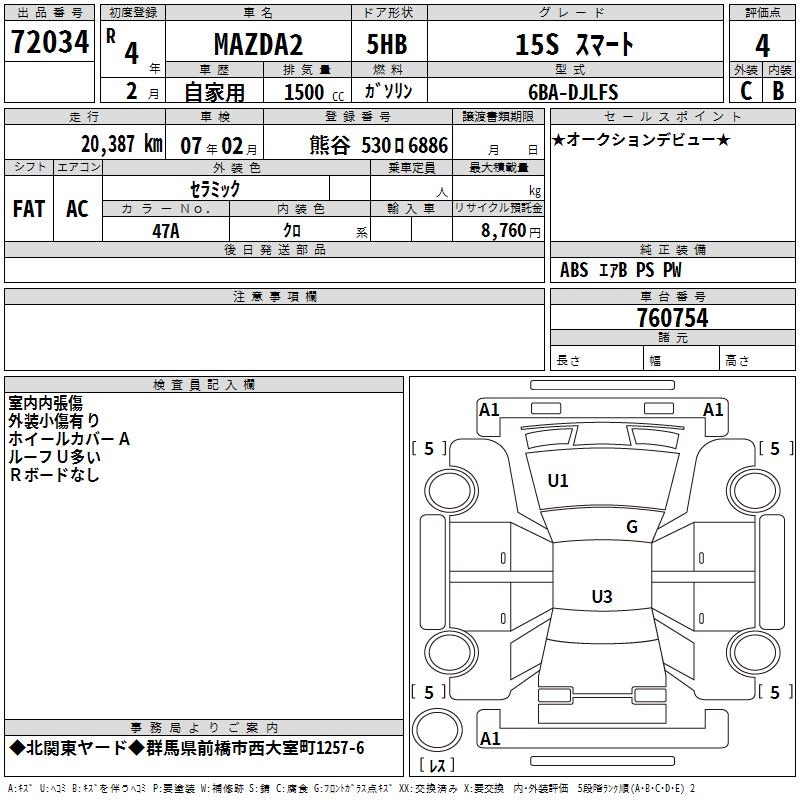Select the exterior color セラミック
This screenshot has width=800, height=800.
click(x=215, y=189)
